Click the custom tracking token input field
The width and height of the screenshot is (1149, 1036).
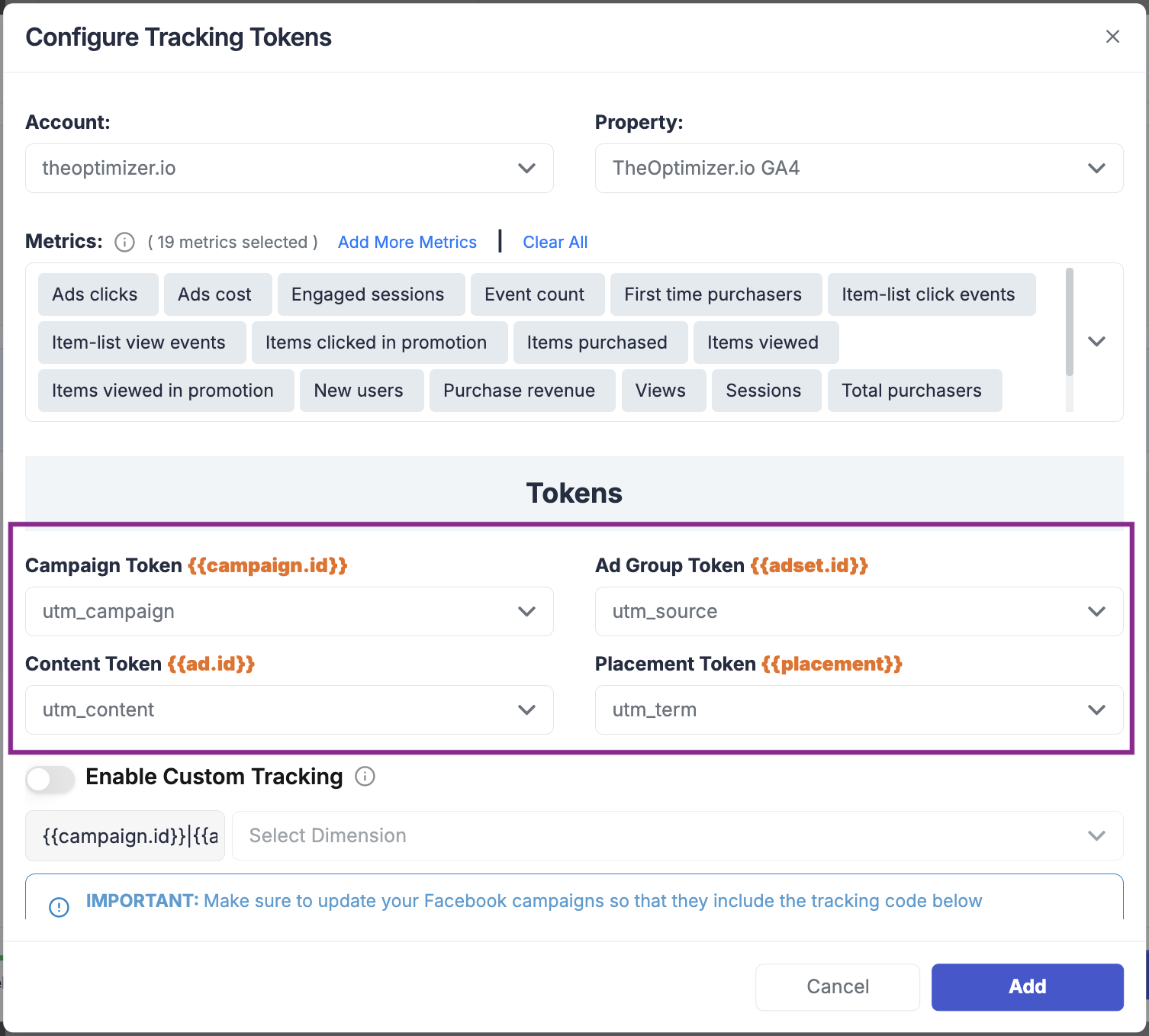click(x=125, y=836)
